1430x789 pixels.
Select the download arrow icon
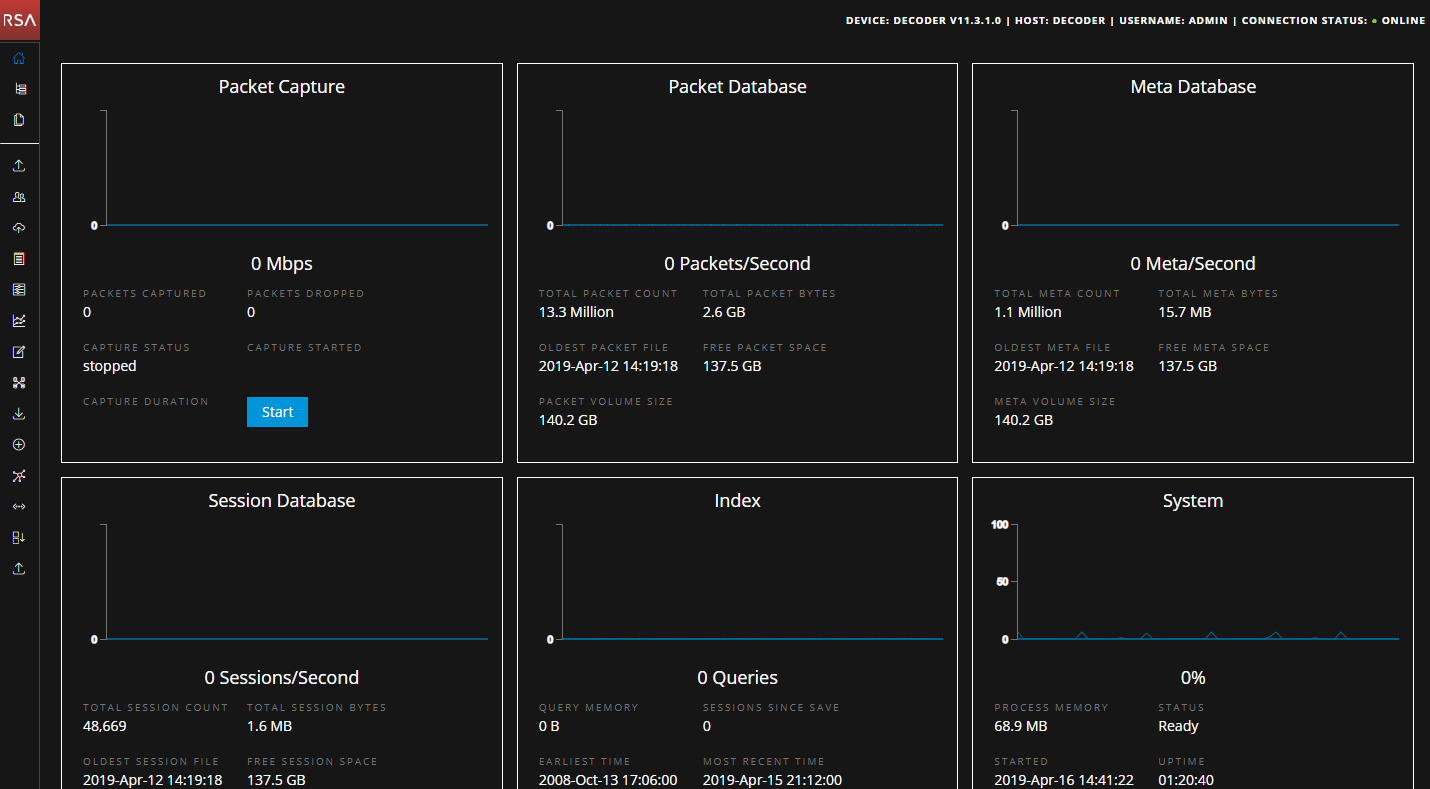pyautogui.click(x=18, y=413)
